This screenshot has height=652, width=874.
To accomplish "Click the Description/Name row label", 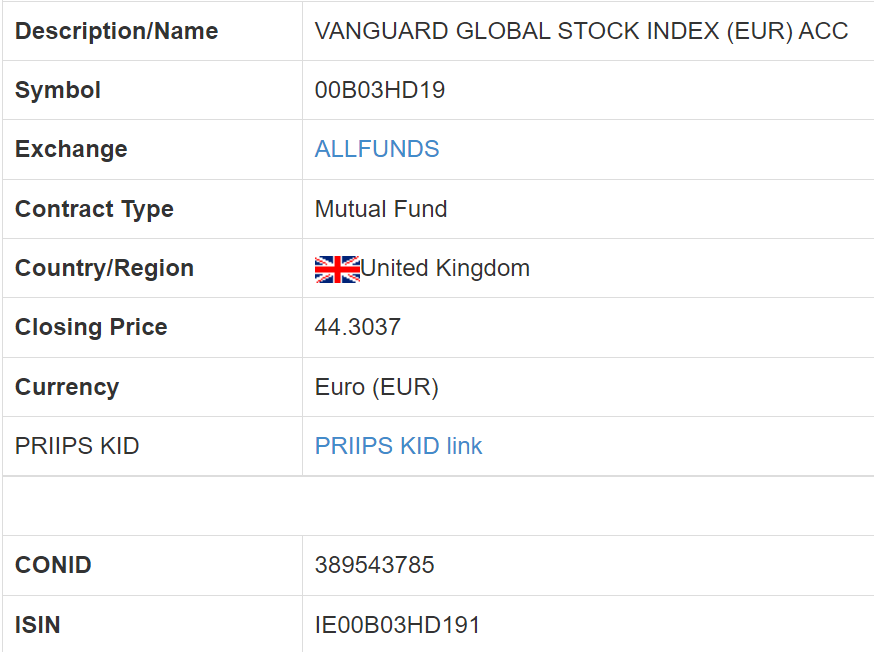I will [x=116, y=31].
